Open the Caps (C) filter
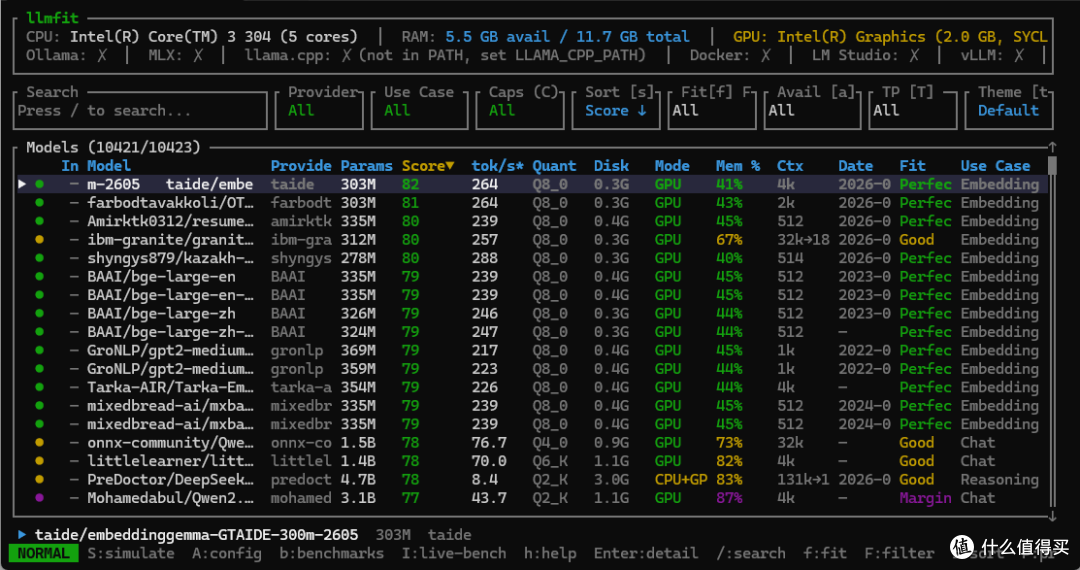Viewport: 1080px width, 570px height. (520, 110)
